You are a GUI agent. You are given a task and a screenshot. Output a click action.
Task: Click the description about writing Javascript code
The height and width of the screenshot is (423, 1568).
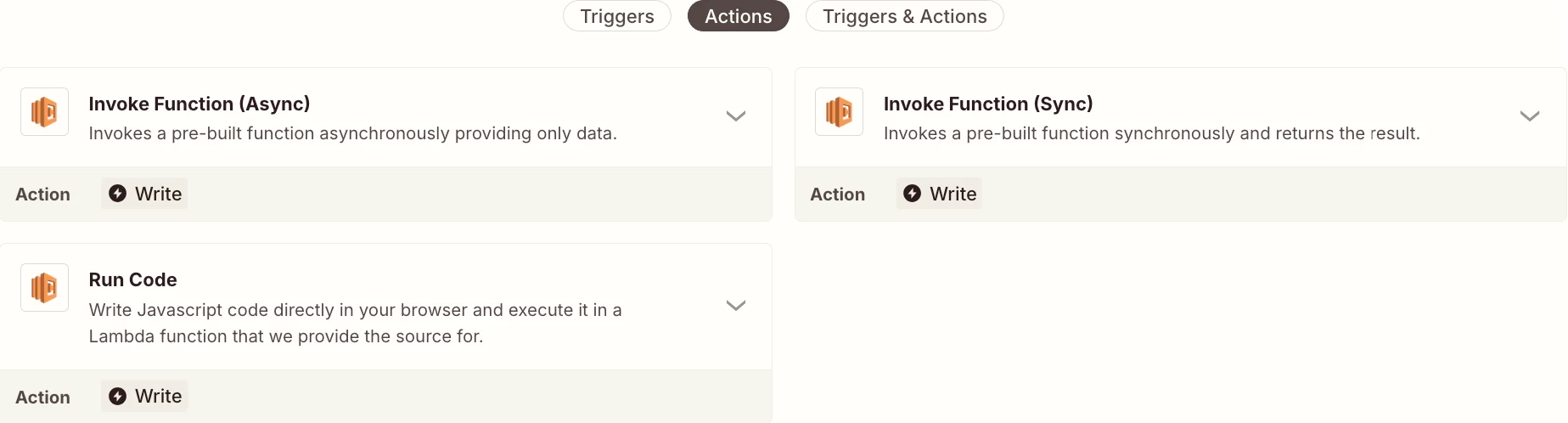(355, 323)
